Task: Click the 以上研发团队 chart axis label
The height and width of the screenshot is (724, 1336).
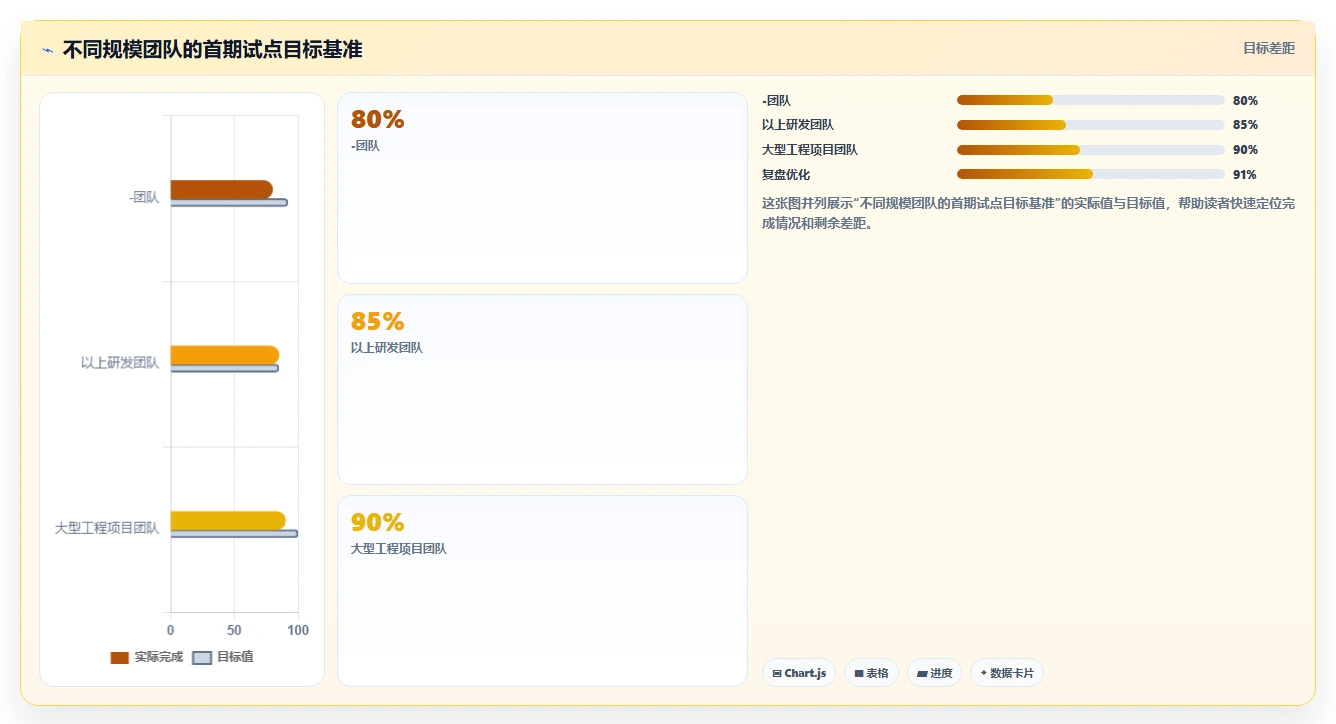Action: coord(120,362)
